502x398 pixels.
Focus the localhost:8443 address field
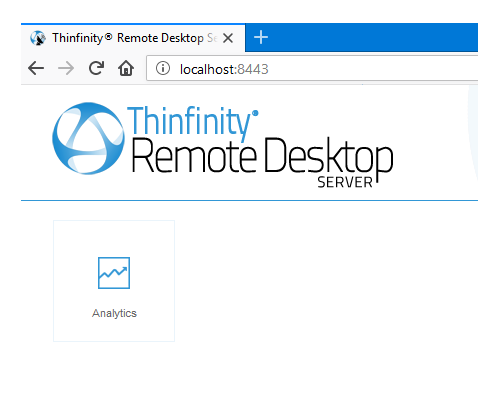coord(312,68)
